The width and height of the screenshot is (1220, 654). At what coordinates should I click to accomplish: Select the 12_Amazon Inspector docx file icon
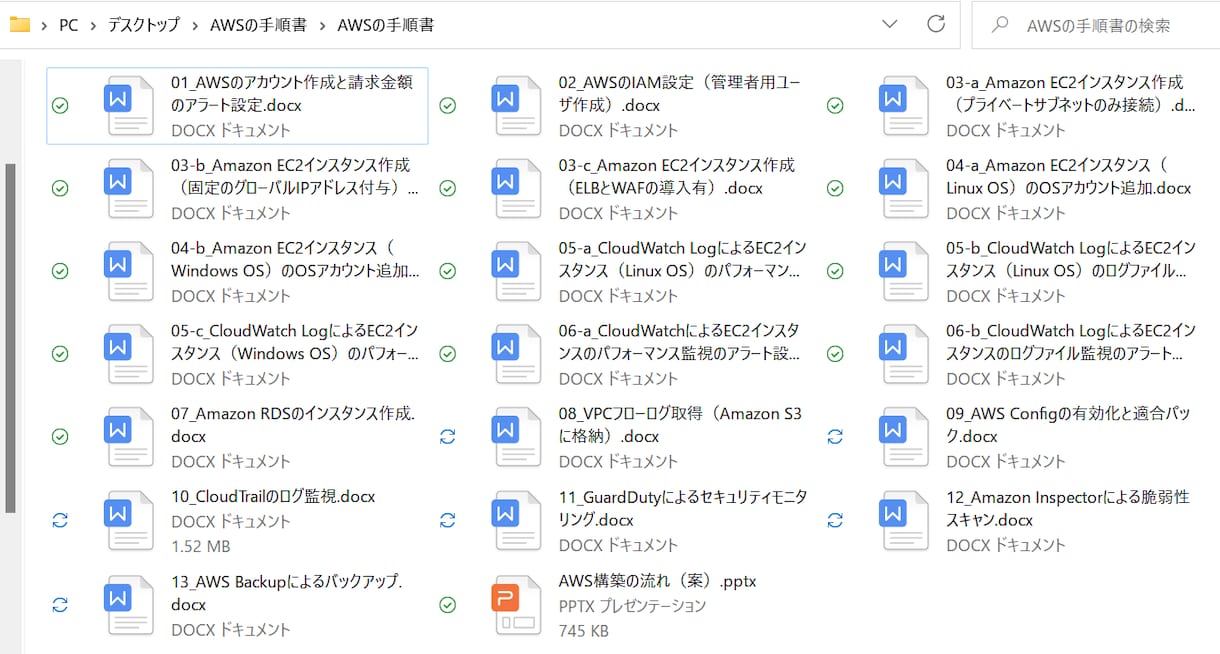click(905, 520)
